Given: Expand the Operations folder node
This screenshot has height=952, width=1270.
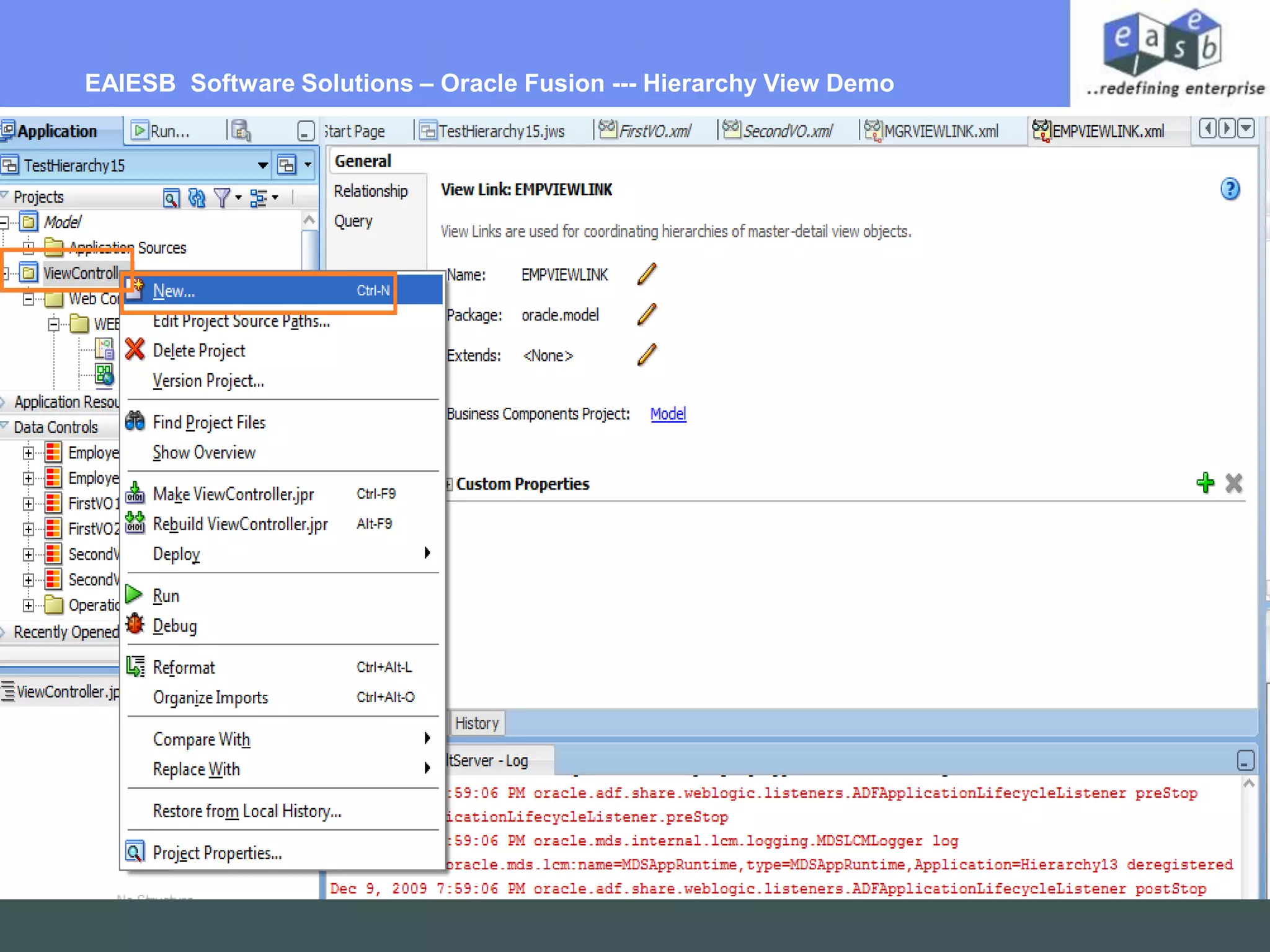Looking at the screenshot, I should 29,605.
